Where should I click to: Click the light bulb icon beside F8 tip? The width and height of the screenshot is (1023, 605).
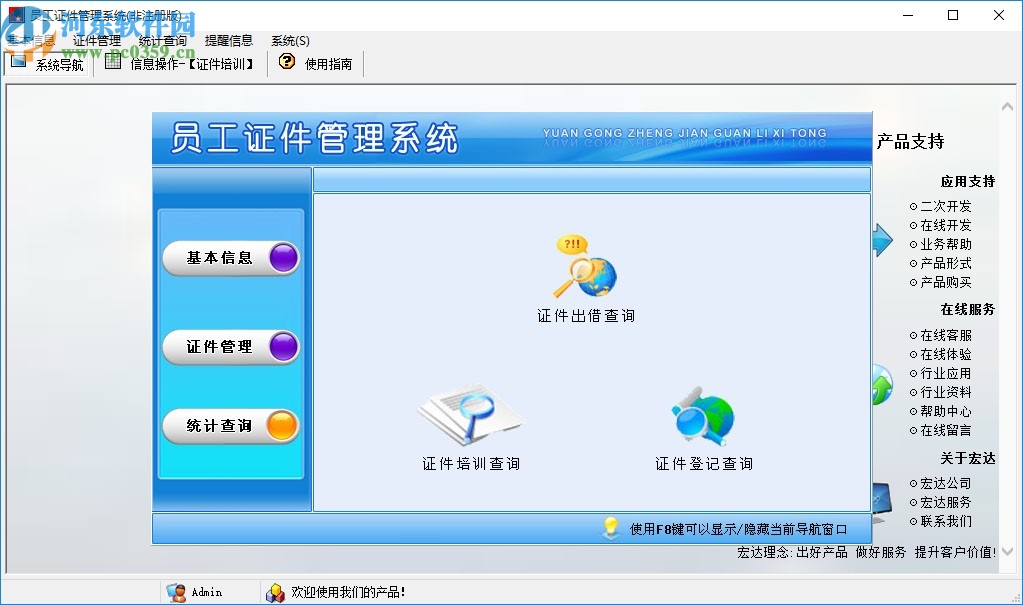[611, 529]
